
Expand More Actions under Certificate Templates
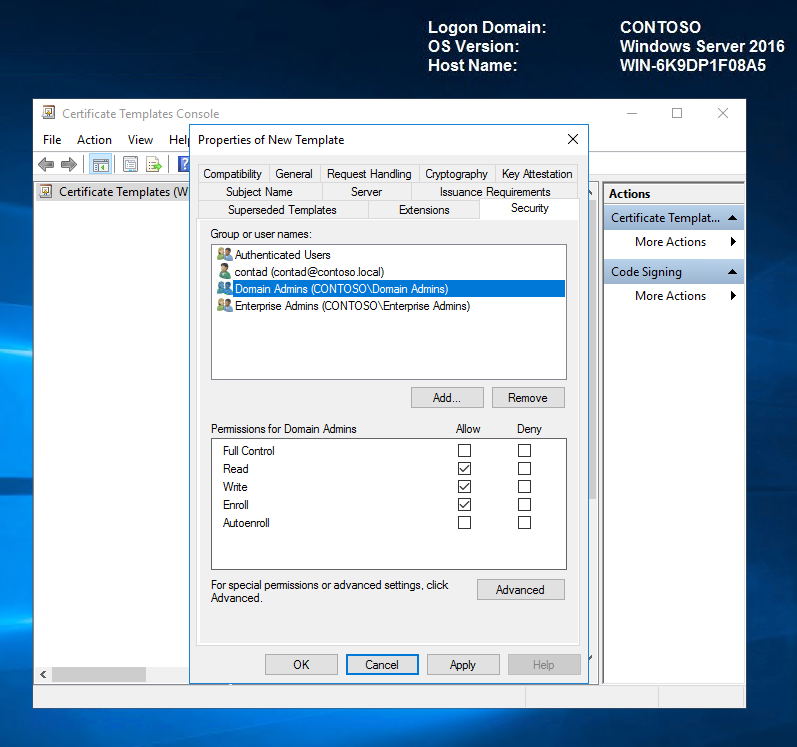coord(673,242)
